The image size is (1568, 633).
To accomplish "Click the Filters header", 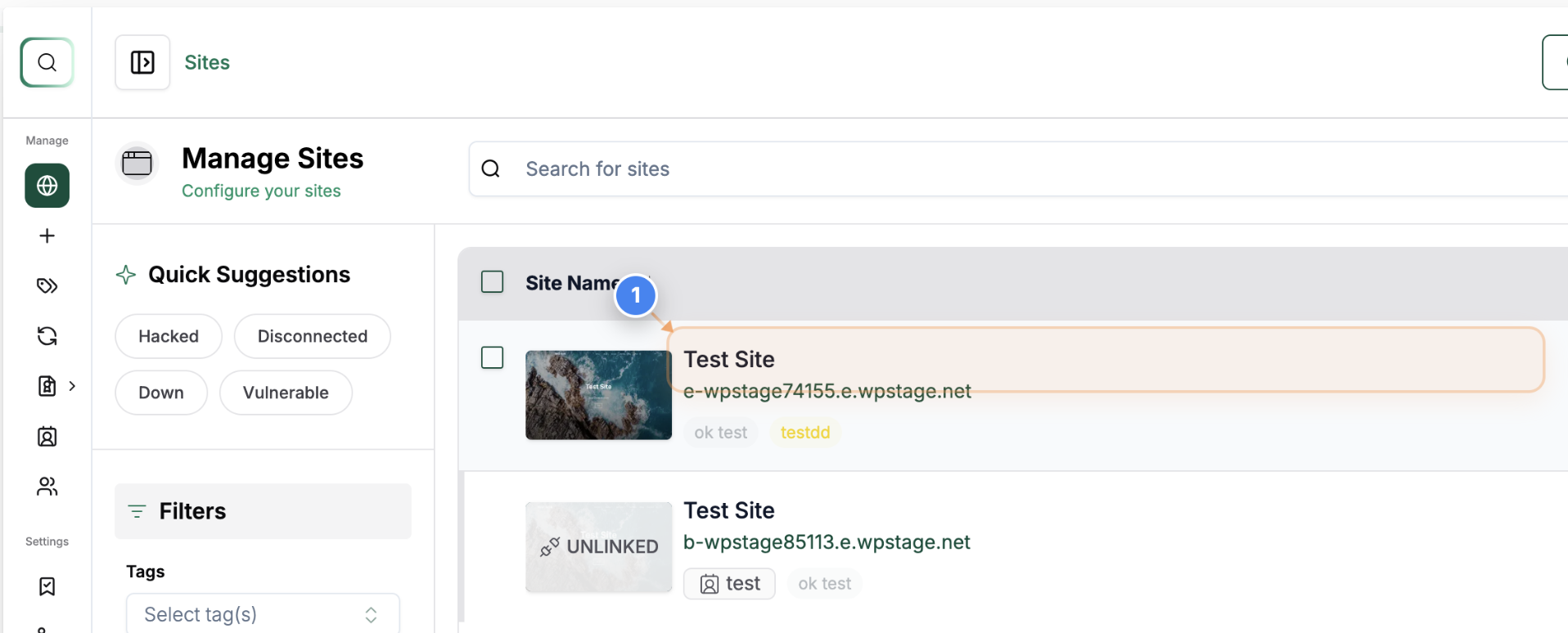I will (263, 511).
